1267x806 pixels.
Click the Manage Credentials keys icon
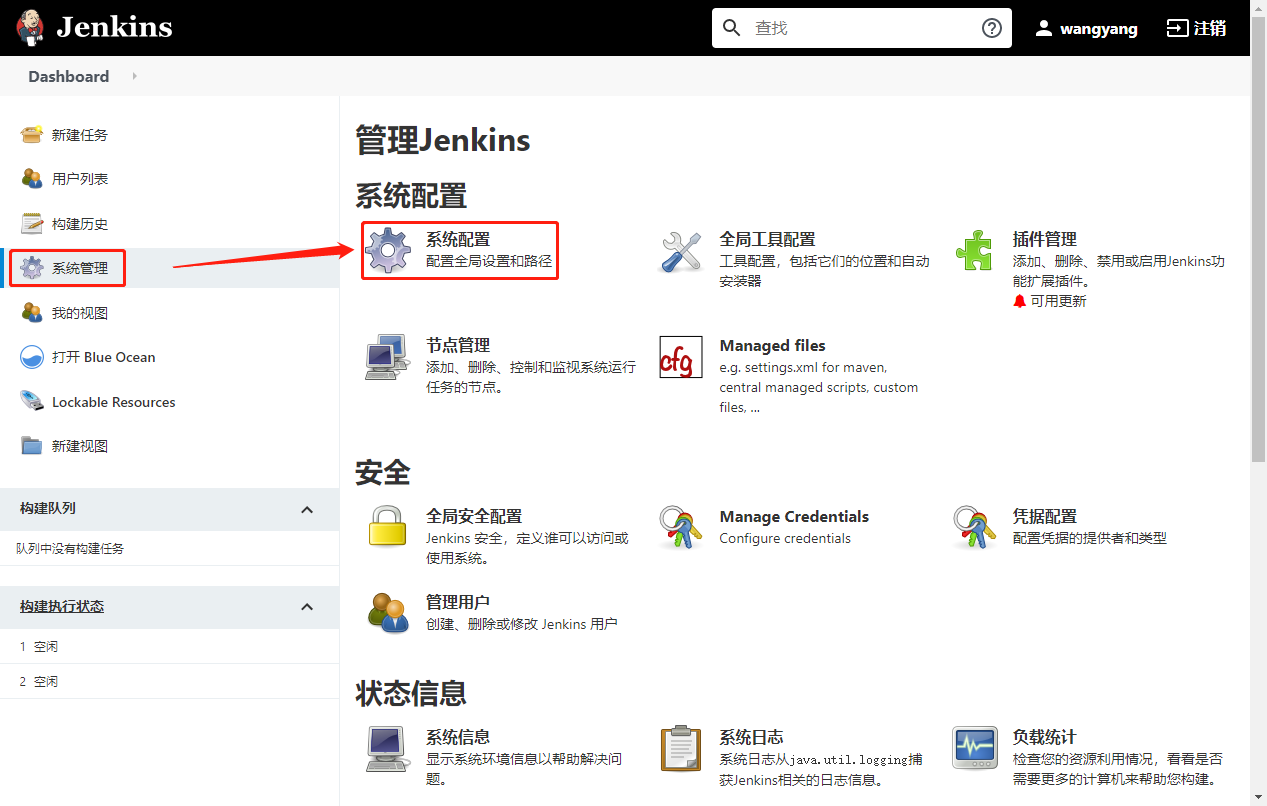click(681, 527)
